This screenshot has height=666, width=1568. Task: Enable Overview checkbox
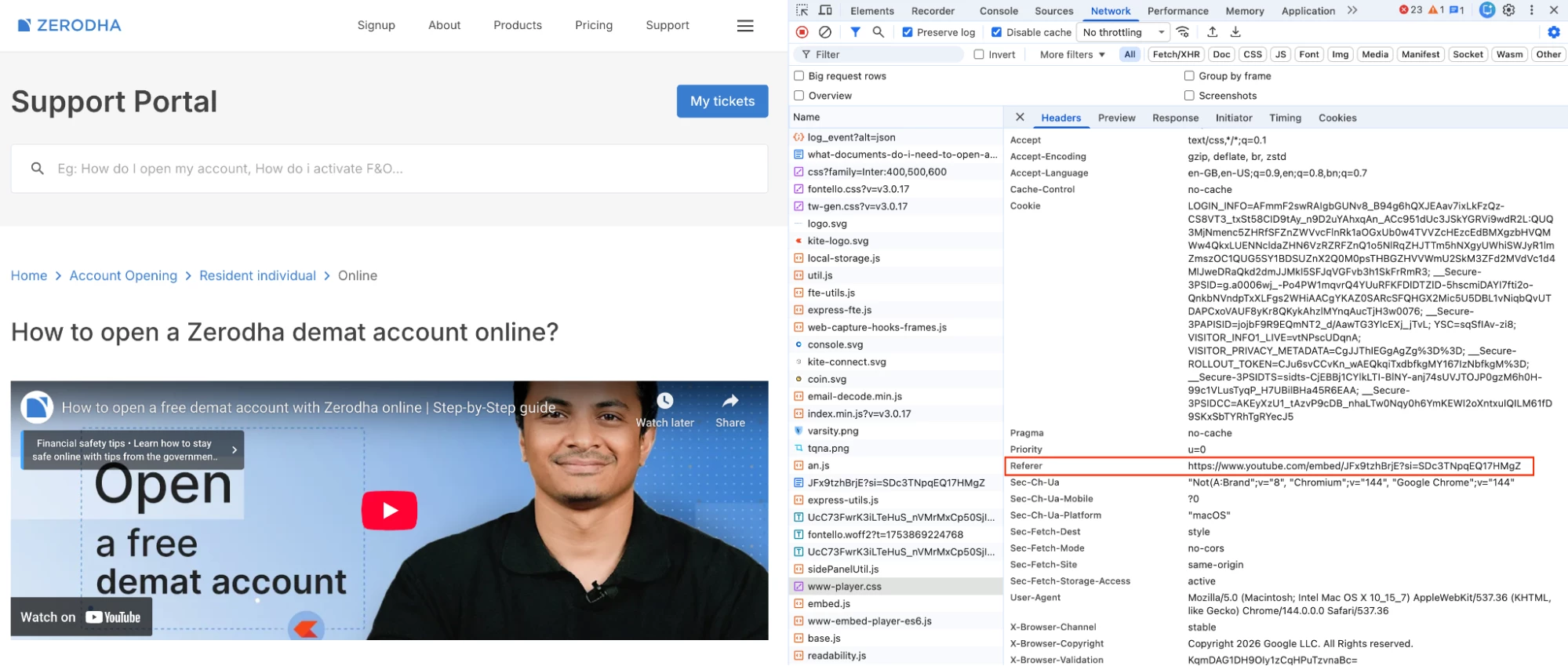tap(799, 96)
